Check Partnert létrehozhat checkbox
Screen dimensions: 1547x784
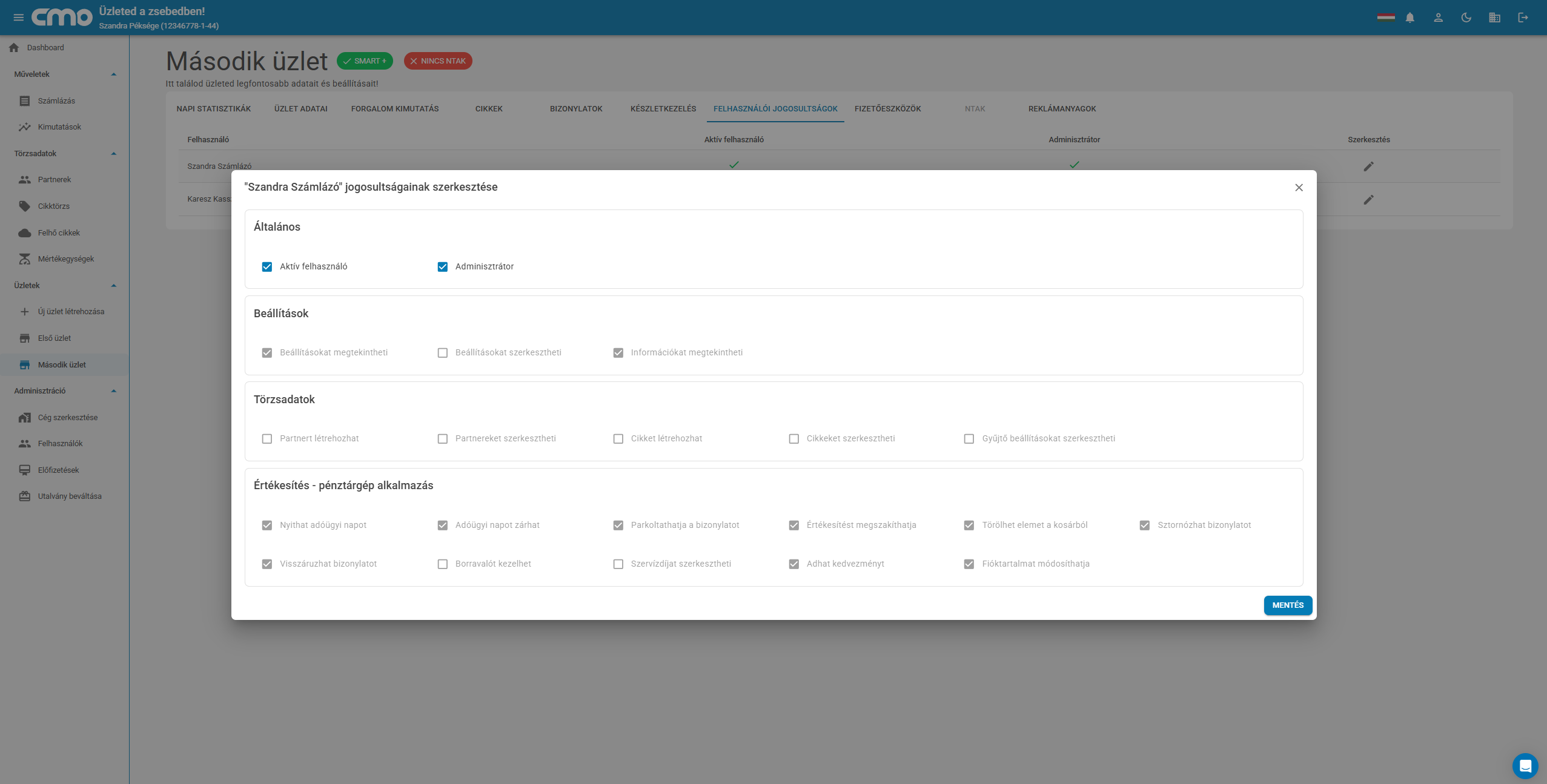pos(267,439)
